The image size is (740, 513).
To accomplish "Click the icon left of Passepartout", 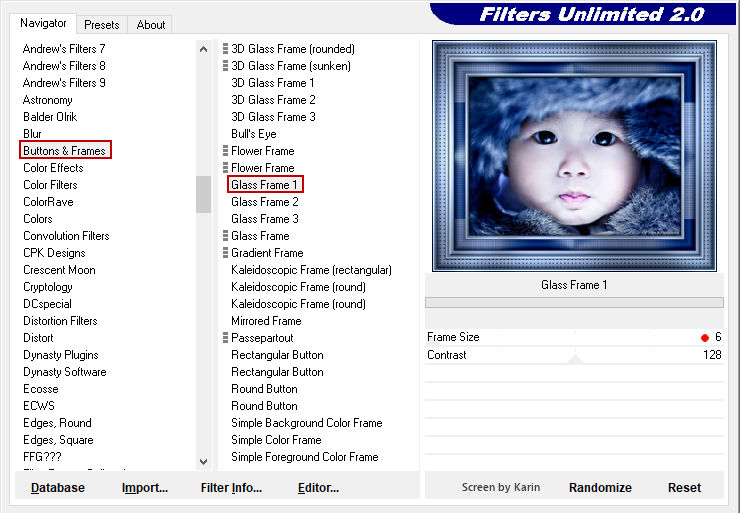I will tap(226, 338).
